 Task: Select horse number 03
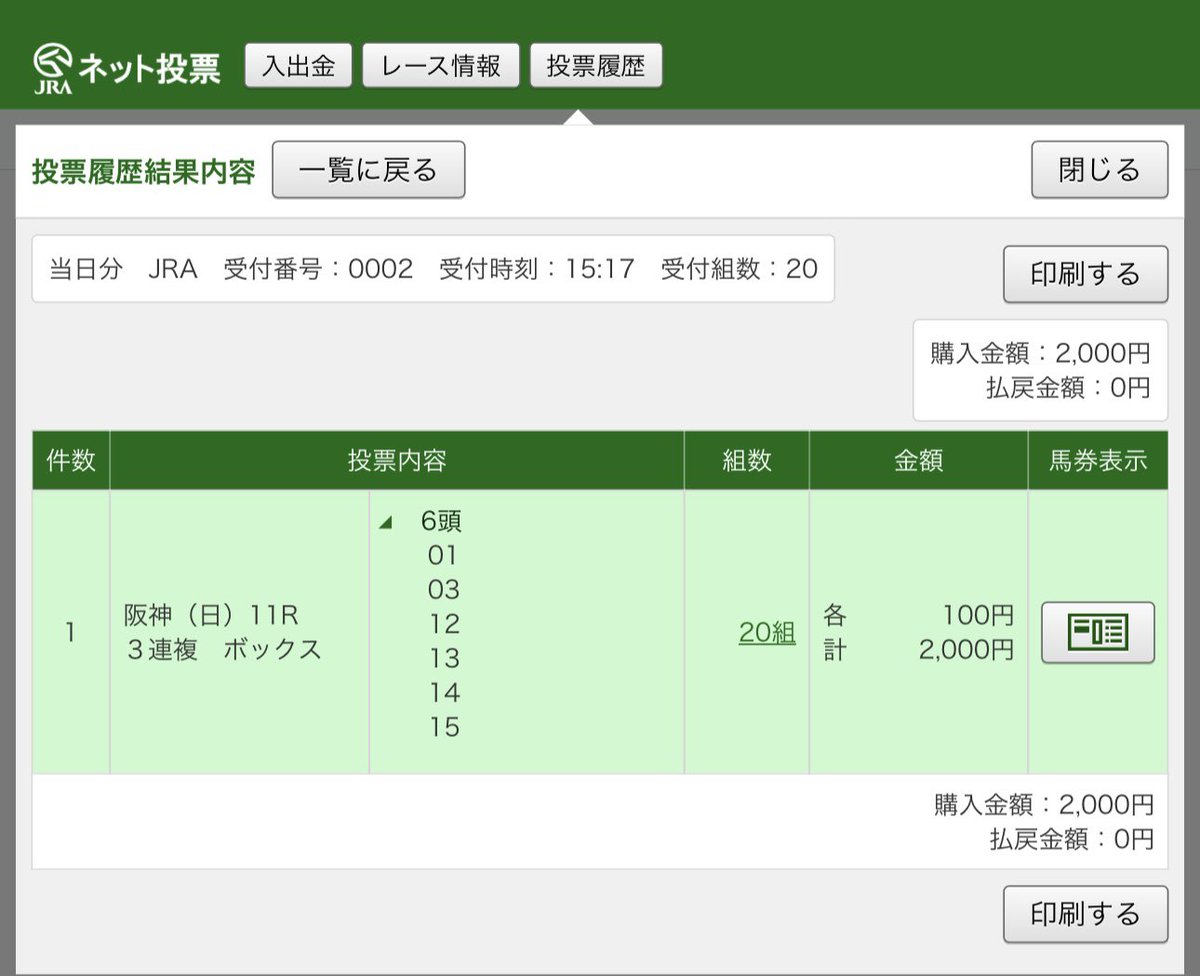tap(443, 590)
